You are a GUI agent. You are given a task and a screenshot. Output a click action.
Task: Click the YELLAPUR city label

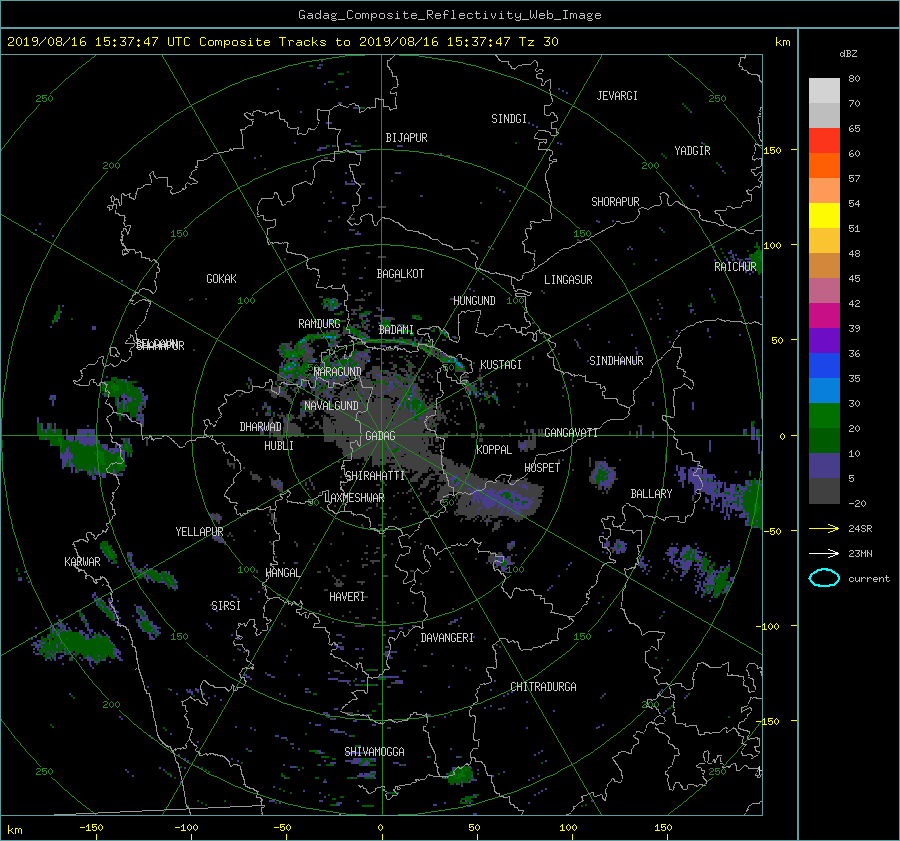[199, 532]
